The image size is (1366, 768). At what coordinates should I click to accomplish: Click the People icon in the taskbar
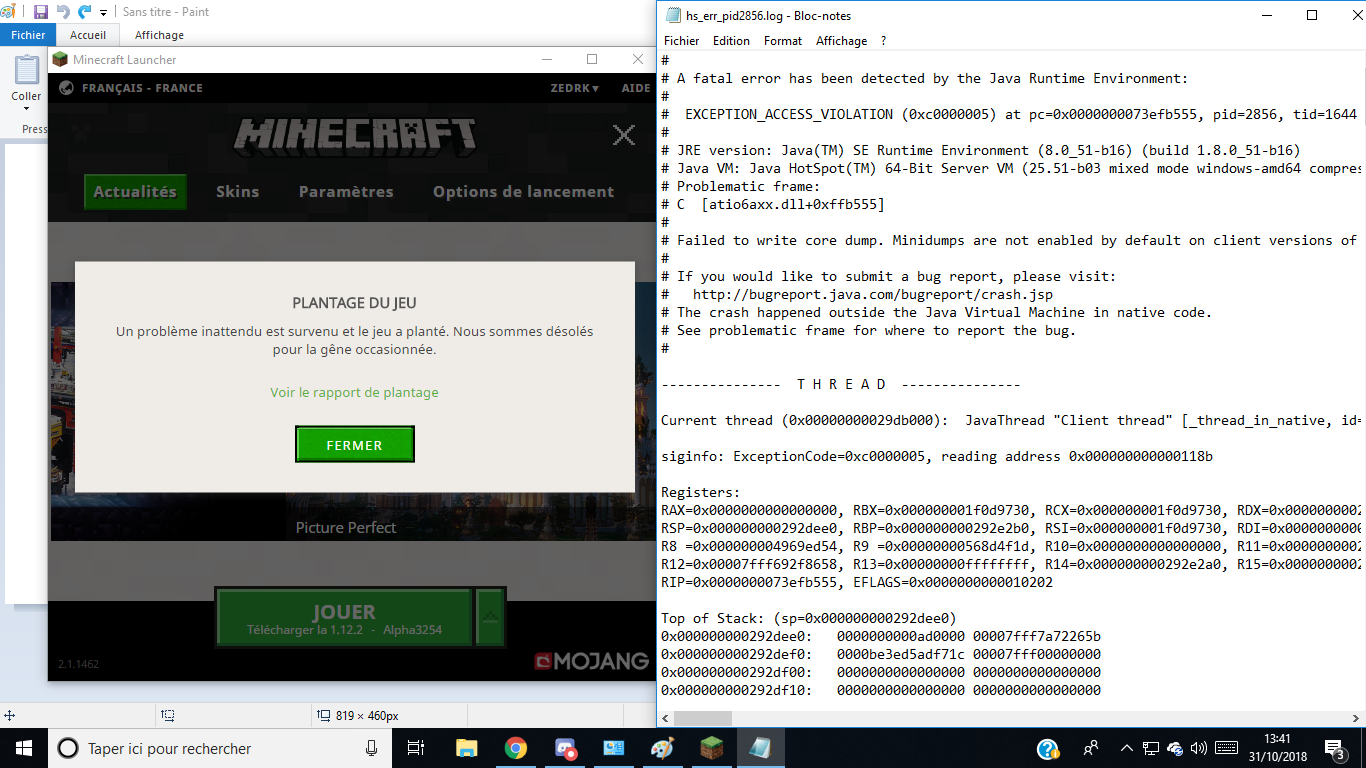coord(1091,748)
